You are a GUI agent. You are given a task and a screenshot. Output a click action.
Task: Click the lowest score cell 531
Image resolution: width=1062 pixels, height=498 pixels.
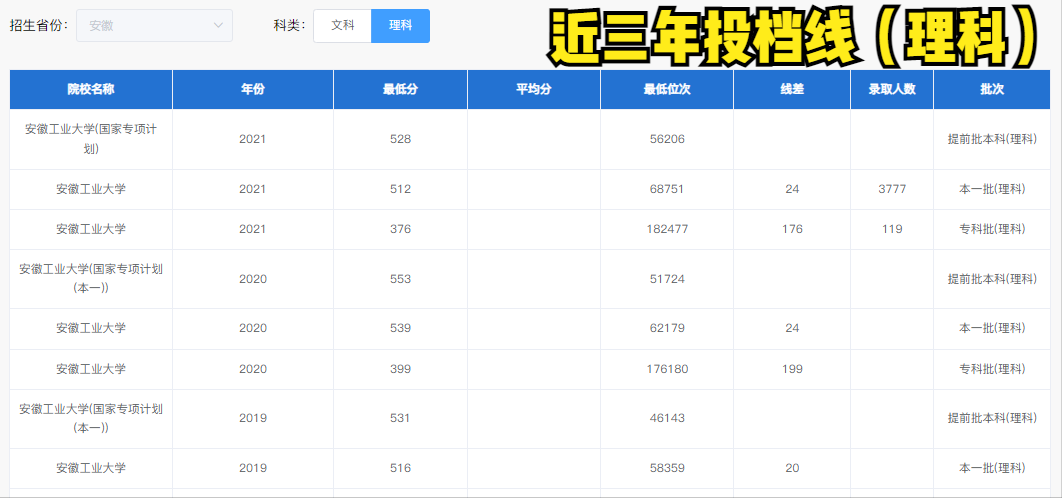point(400,418)
